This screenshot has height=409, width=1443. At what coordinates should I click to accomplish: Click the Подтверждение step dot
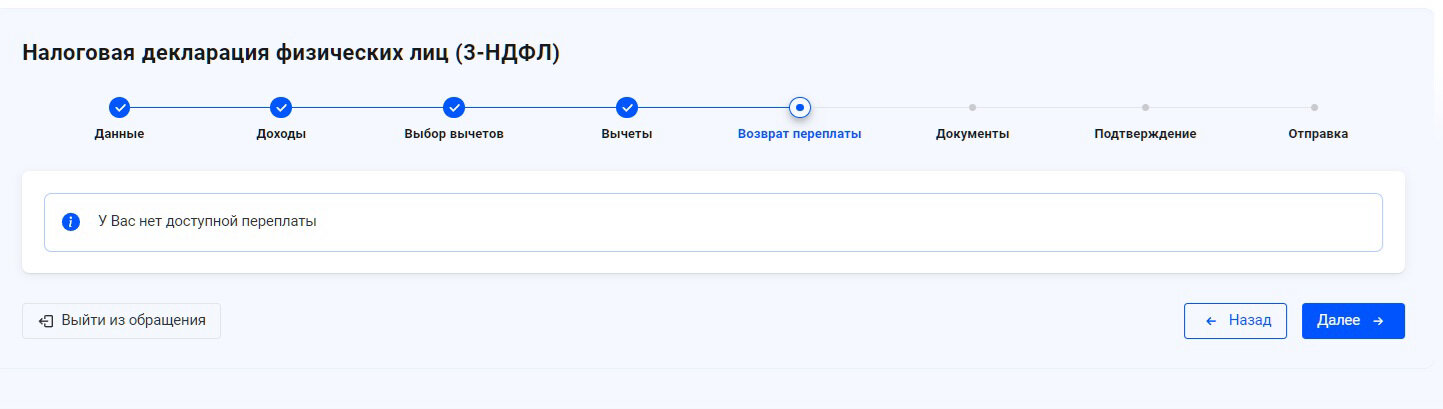click(x=1145, y=107)
